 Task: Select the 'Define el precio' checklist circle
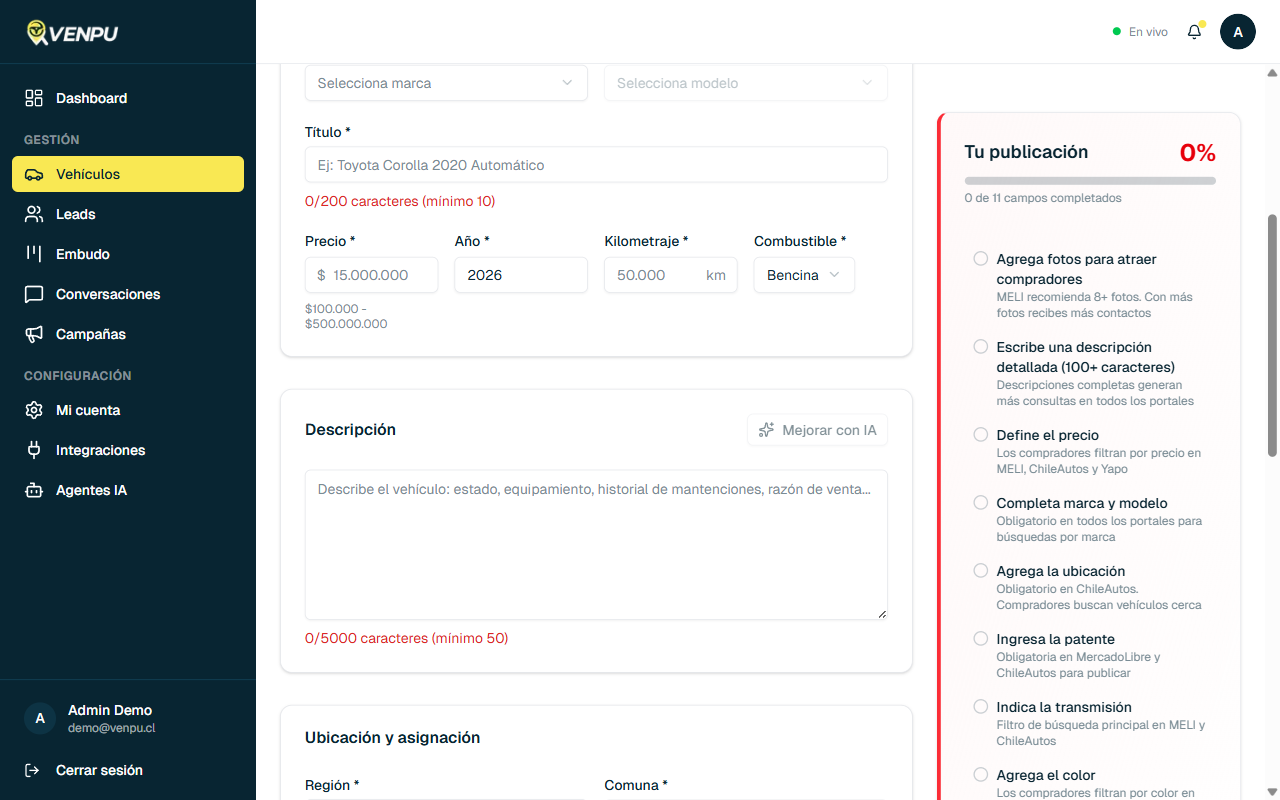point(981,435)
